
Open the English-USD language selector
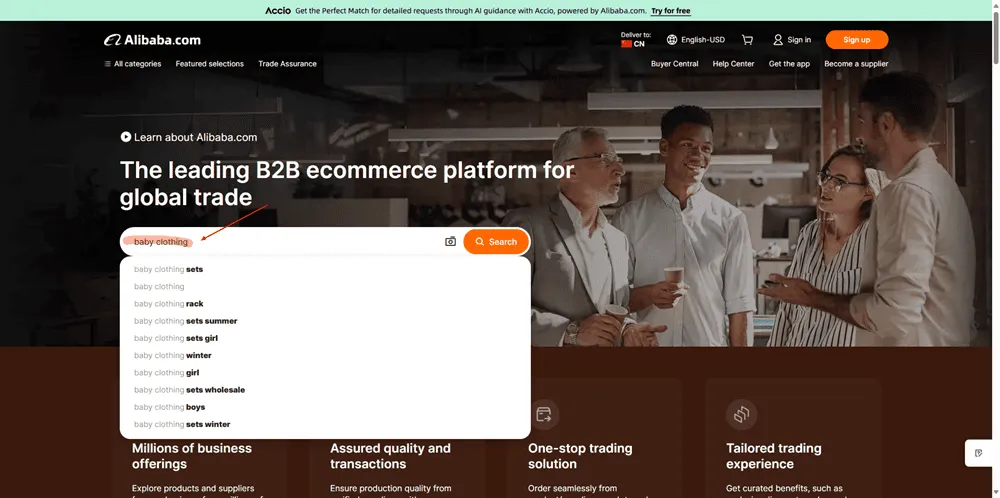[x=696, y=40]
